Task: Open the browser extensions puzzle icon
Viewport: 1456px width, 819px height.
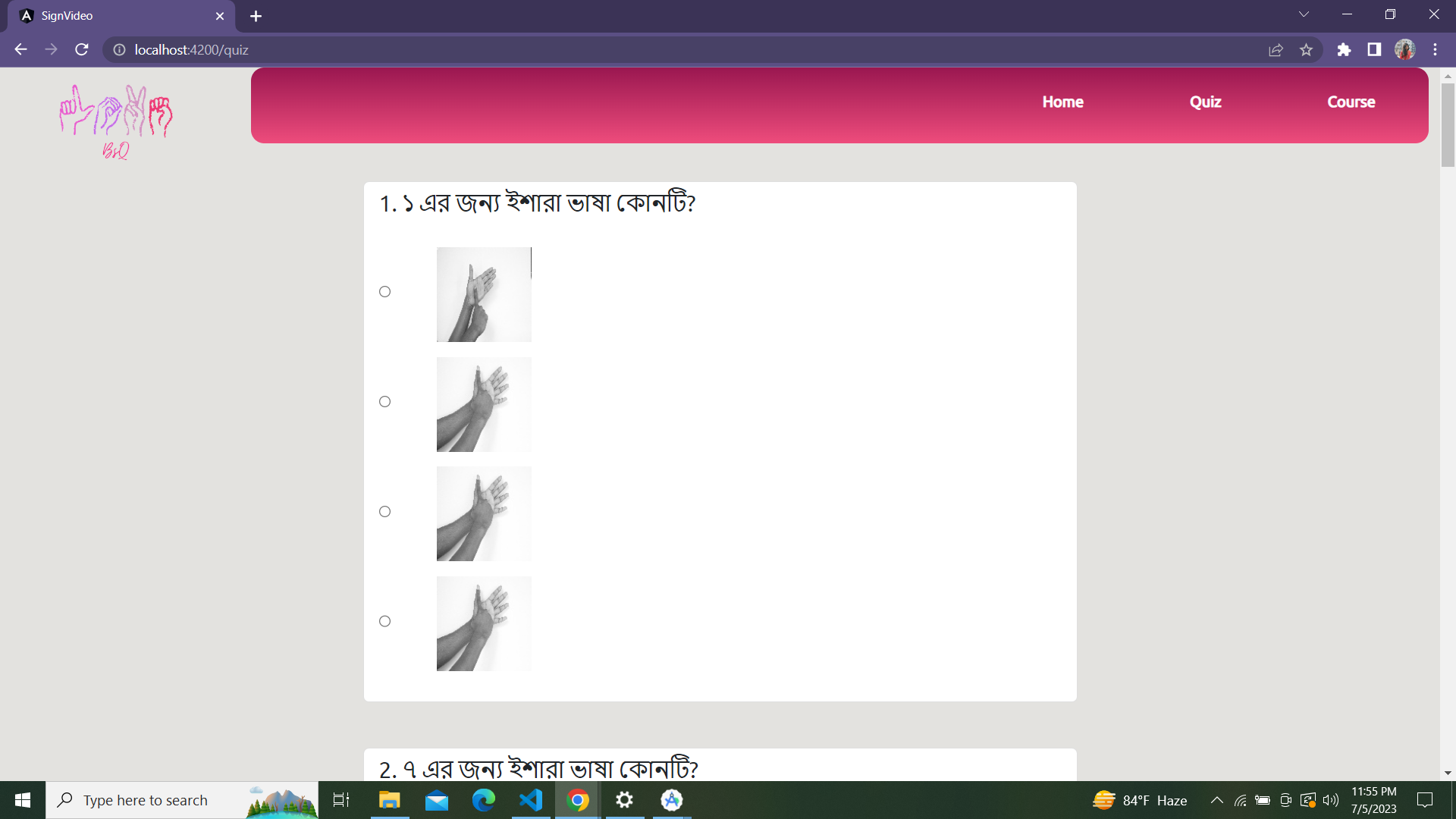Action: click(x=1344, y=49)
